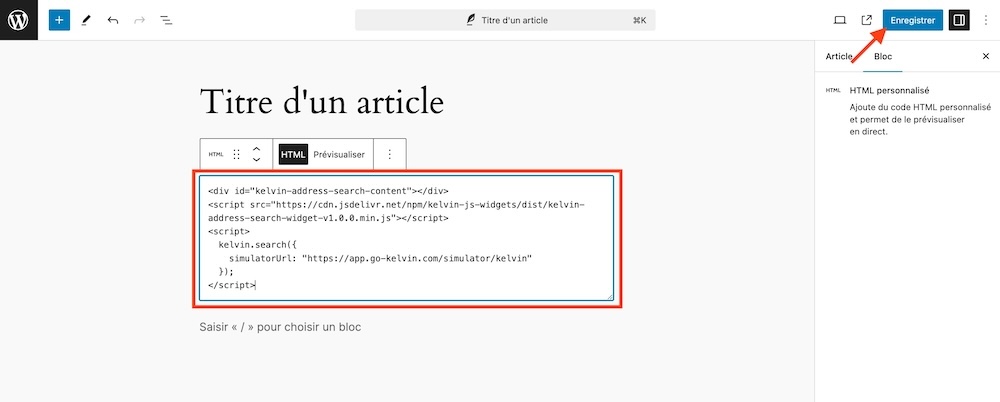Open the block options three-dot menu
The image size is (1000, 402).
(x=390, y=154)
